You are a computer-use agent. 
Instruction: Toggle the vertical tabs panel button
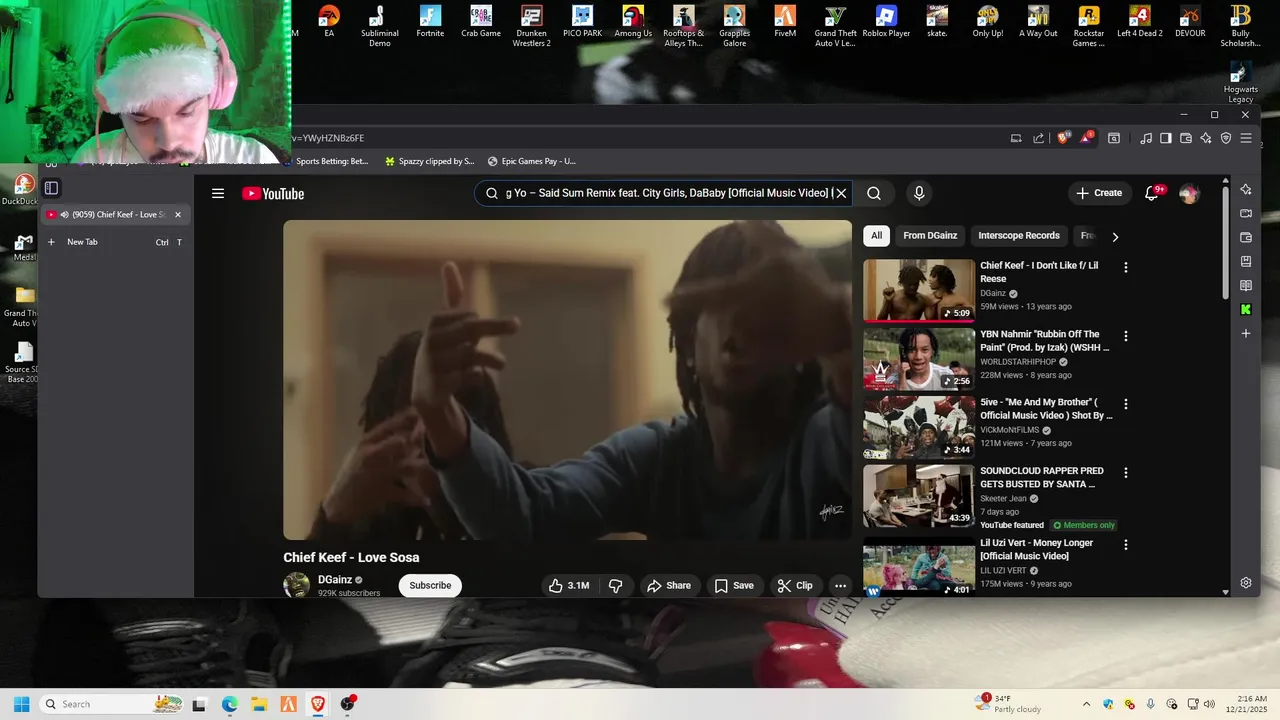[52, 187]
